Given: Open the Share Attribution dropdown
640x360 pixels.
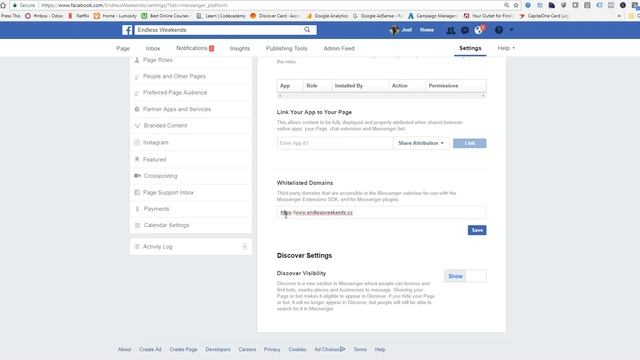Looking at the screenshot, I should tap(421, 143).
